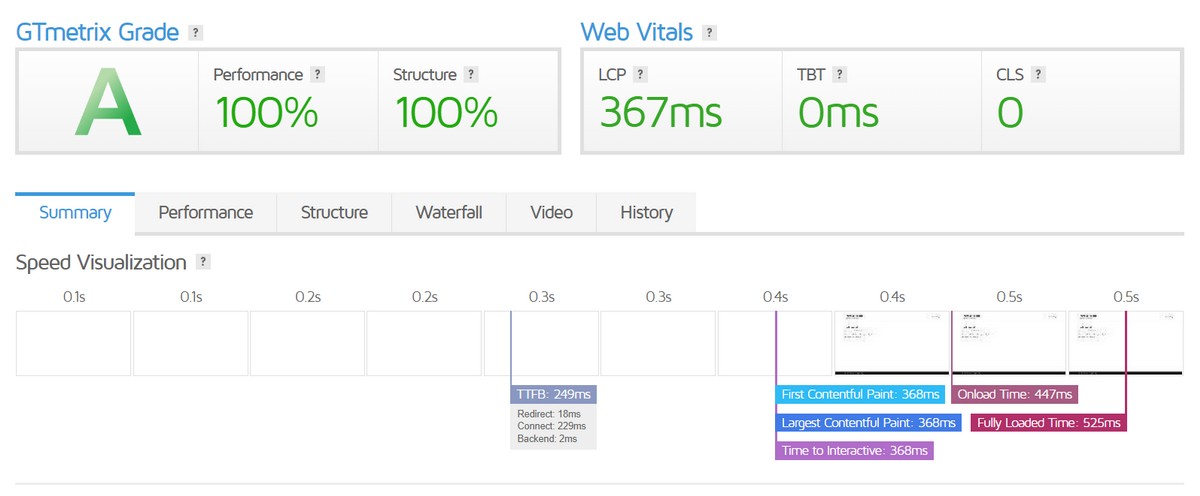This screenshot has width=1200, height=496.
Task: Click the Time to Interactive: 368ms label
Action: (x=855, y=451)
